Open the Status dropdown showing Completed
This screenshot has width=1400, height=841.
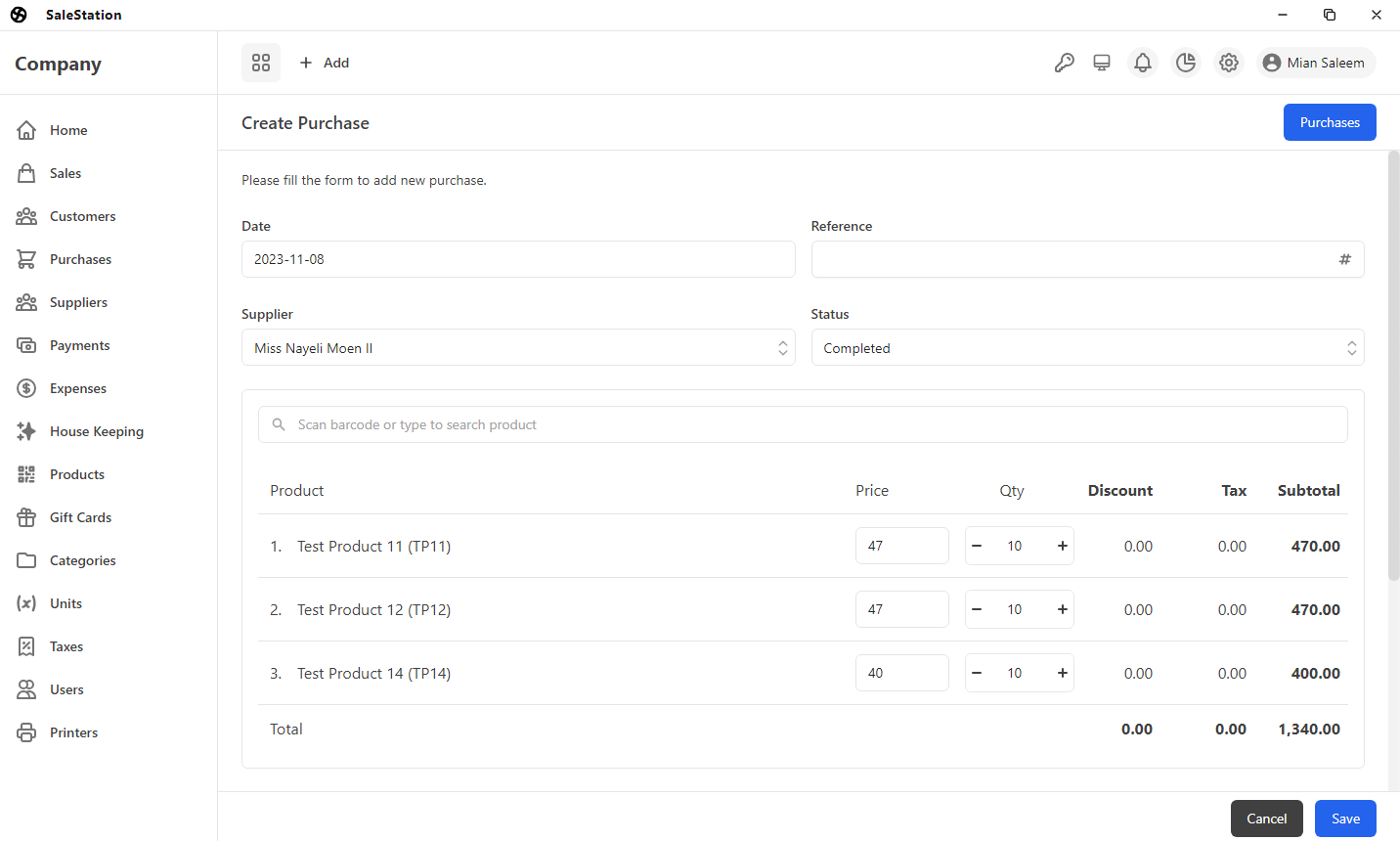[1087, 347]
